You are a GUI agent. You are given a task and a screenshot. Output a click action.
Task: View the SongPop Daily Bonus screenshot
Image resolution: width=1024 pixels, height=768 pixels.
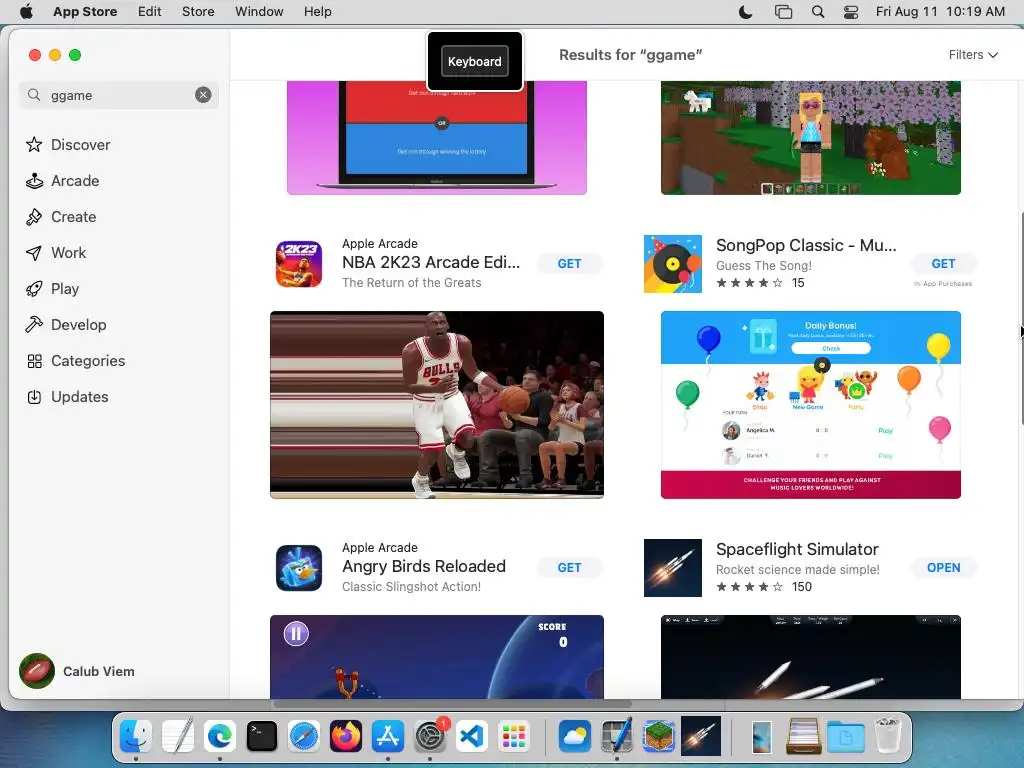click(810, 405)
